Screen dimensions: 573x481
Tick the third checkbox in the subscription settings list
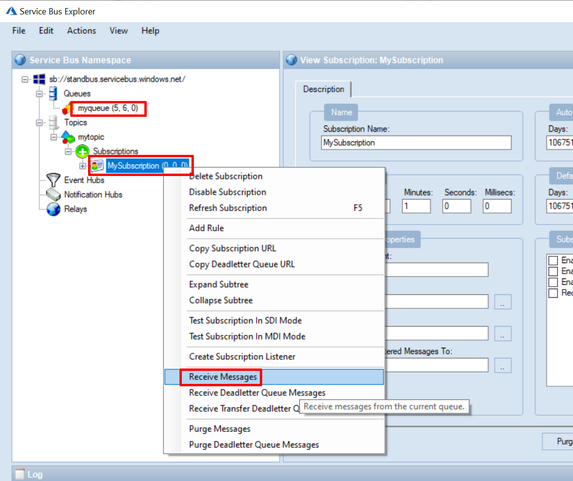point(553,282)
